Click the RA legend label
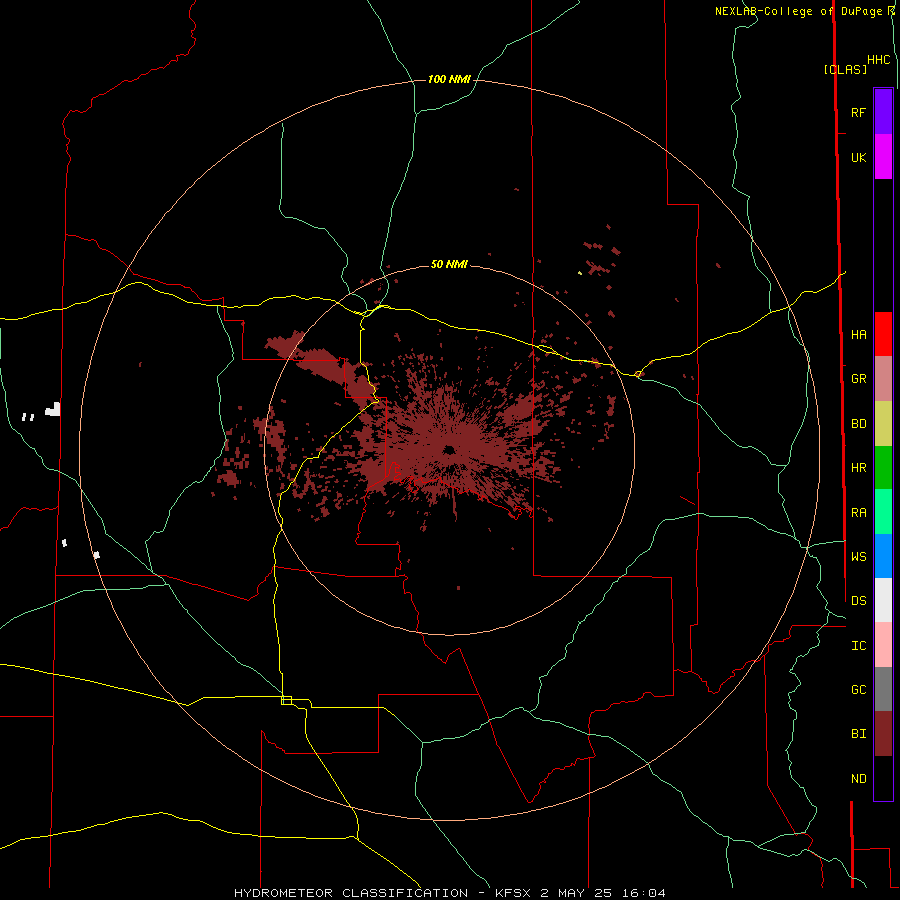The height and width of the screenshot is (900, 900). pyautogui.click(x=858, y=513)
